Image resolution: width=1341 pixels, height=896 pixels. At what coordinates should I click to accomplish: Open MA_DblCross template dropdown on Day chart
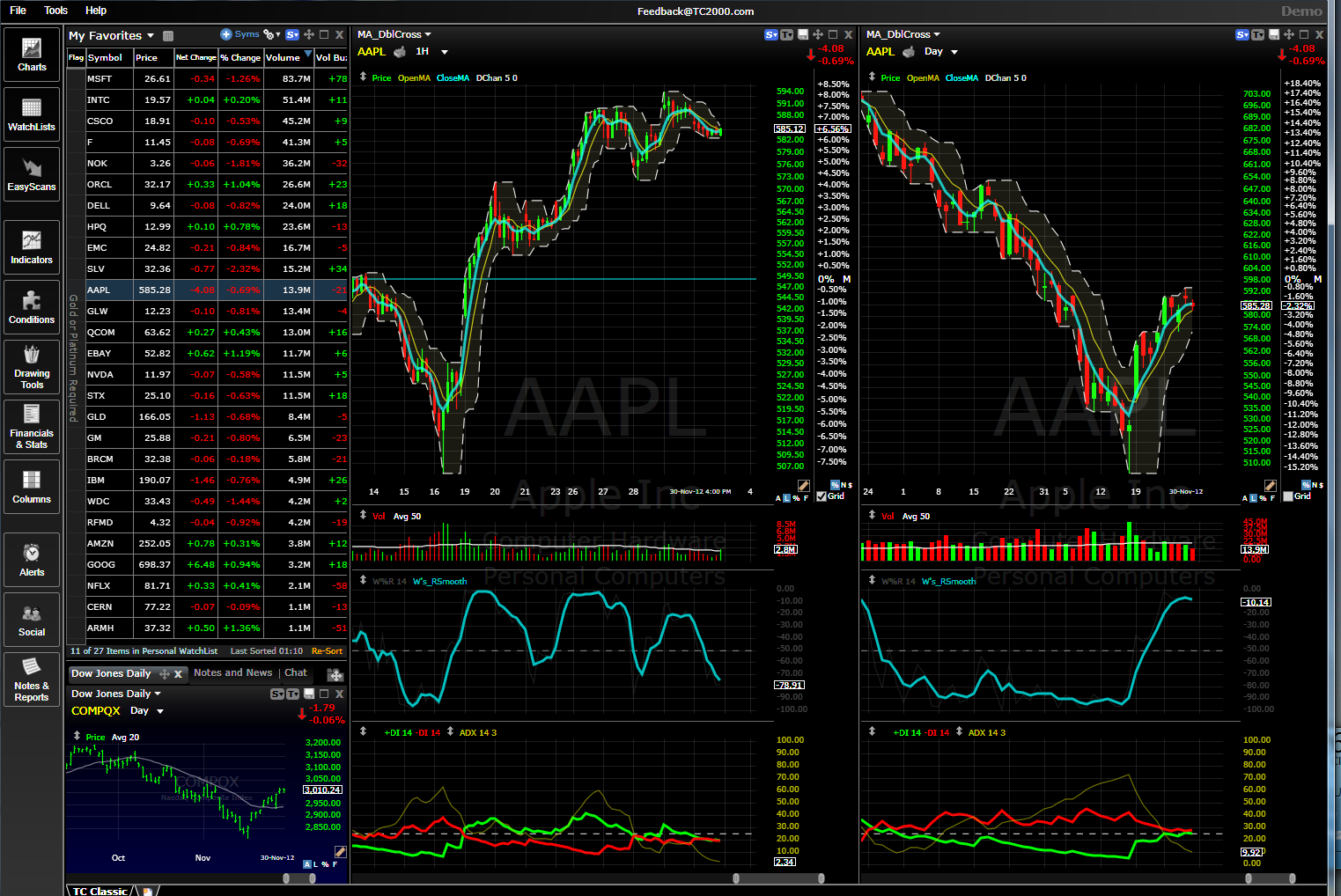pos(937,34)
